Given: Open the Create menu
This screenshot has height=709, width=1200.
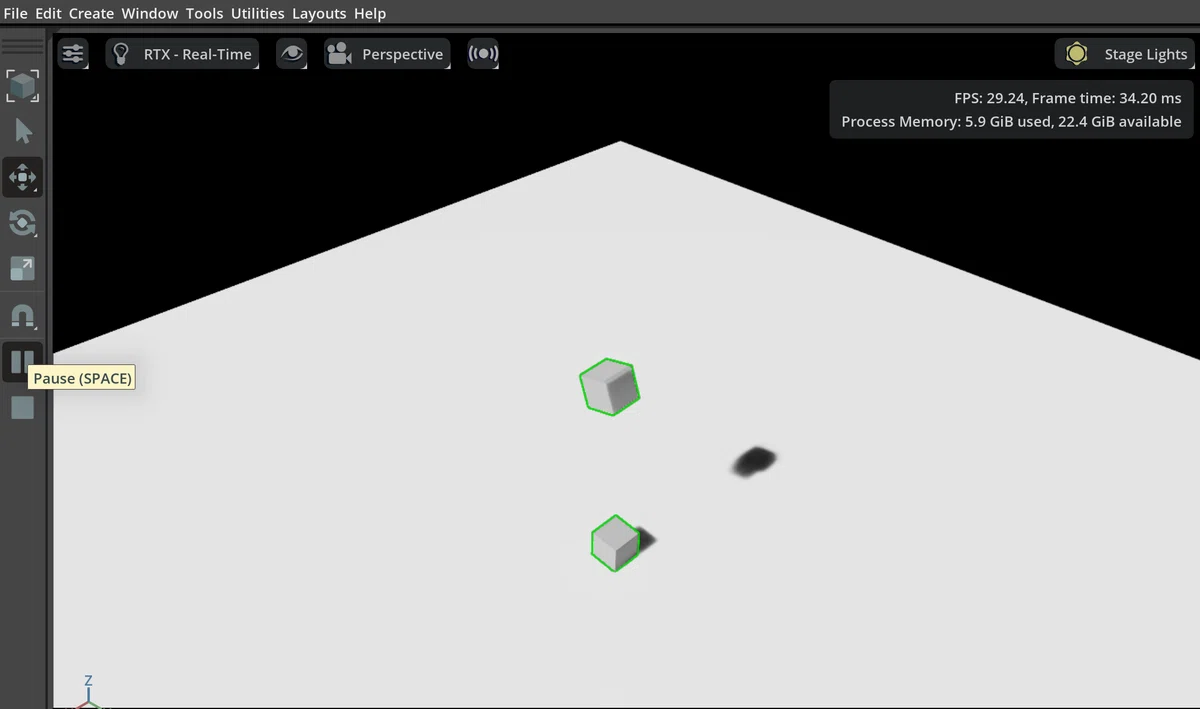Looking at the screenshot, I should (91, 14).
